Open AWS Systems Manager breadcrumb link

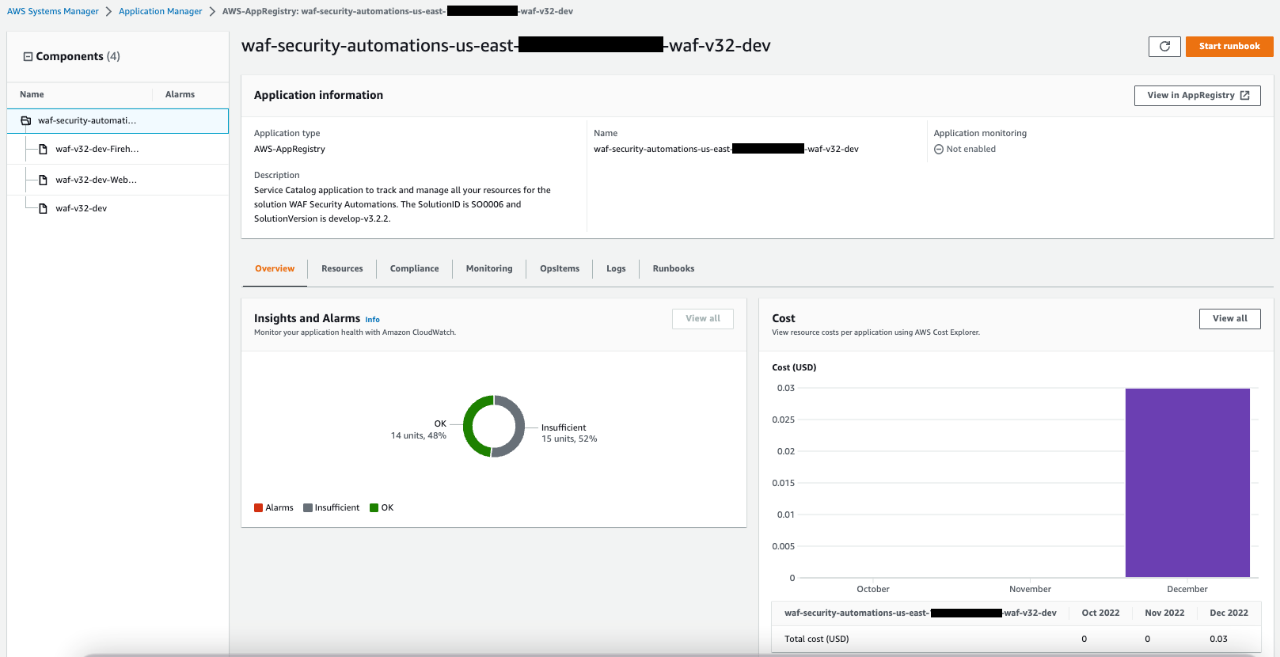[x=51, y=11]
